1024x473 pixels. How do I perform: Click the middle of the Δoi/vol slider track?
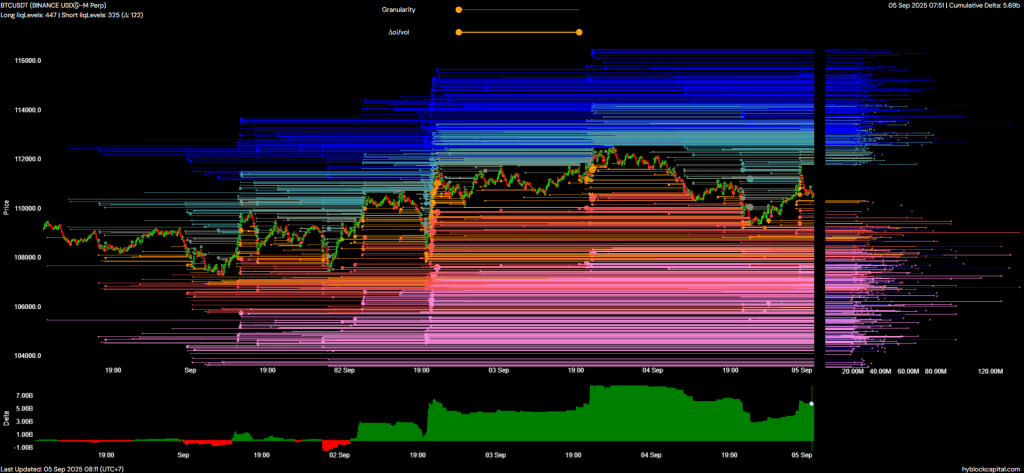coord(519,32)
